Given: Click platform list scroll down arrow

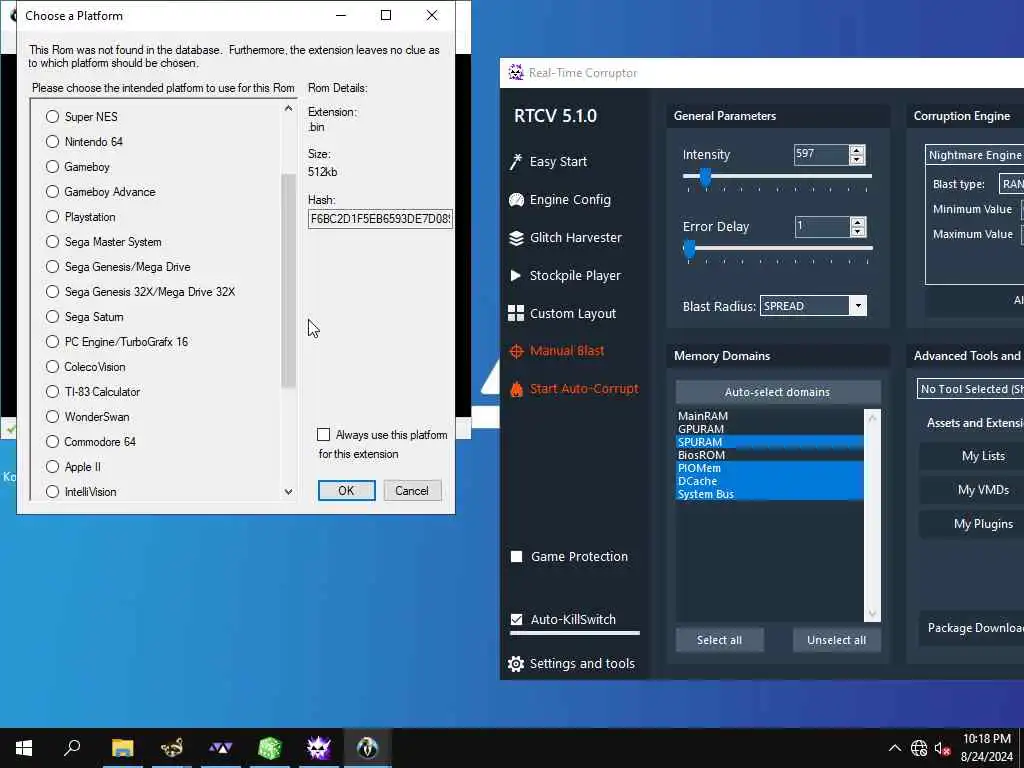Looking at the screenshot, I should click(x=289, y=492).
